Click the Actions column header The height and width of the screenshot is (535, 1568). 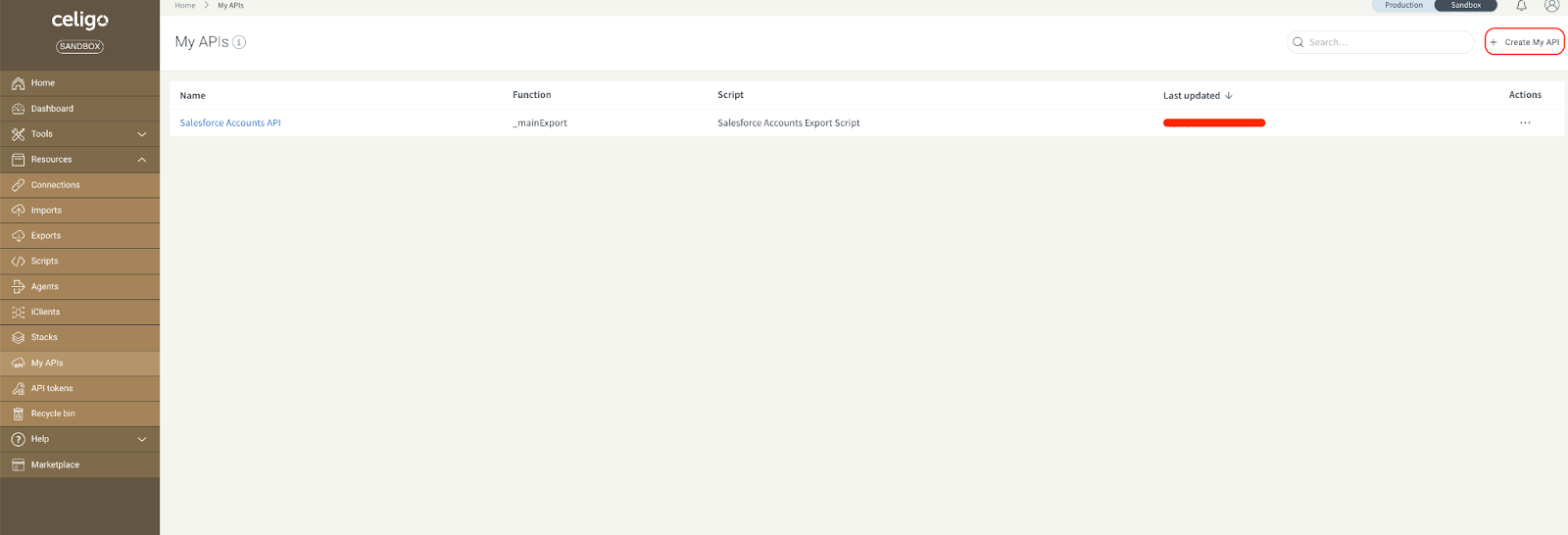pyautogui.click(x=1525, y=95)
